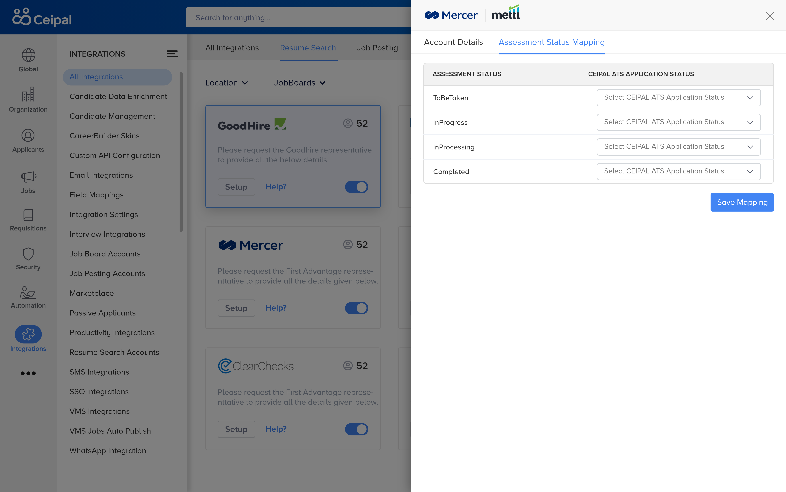Click the Save Mapping button
The image size is (786, 492).
[x=742, y=202]
